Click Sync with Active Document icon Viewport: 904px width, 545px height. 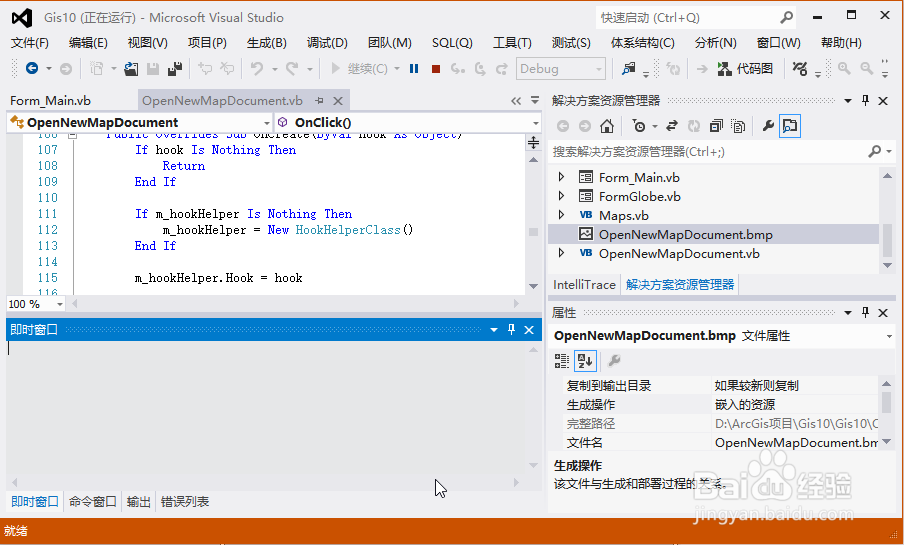(672, 126)
